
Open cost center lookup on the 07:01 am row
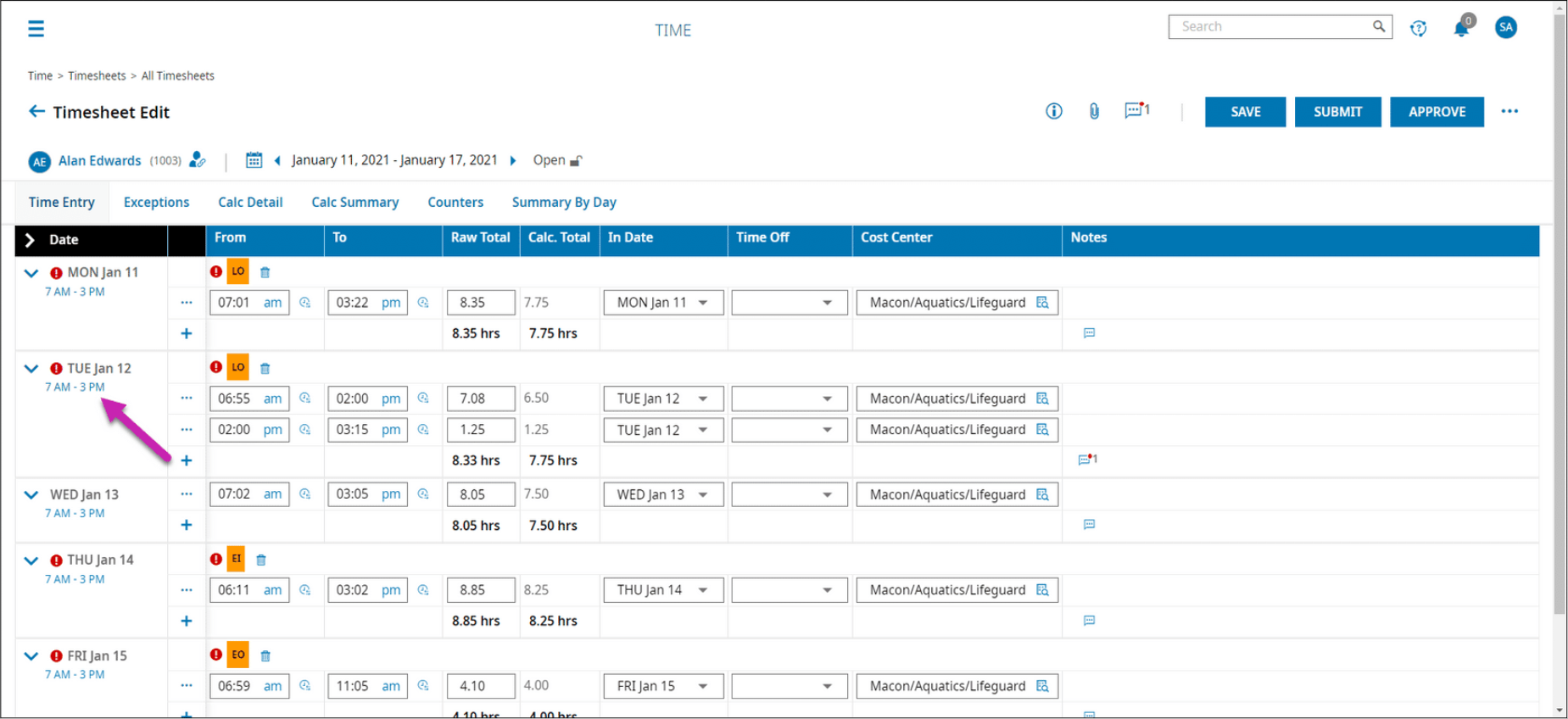1042,303
